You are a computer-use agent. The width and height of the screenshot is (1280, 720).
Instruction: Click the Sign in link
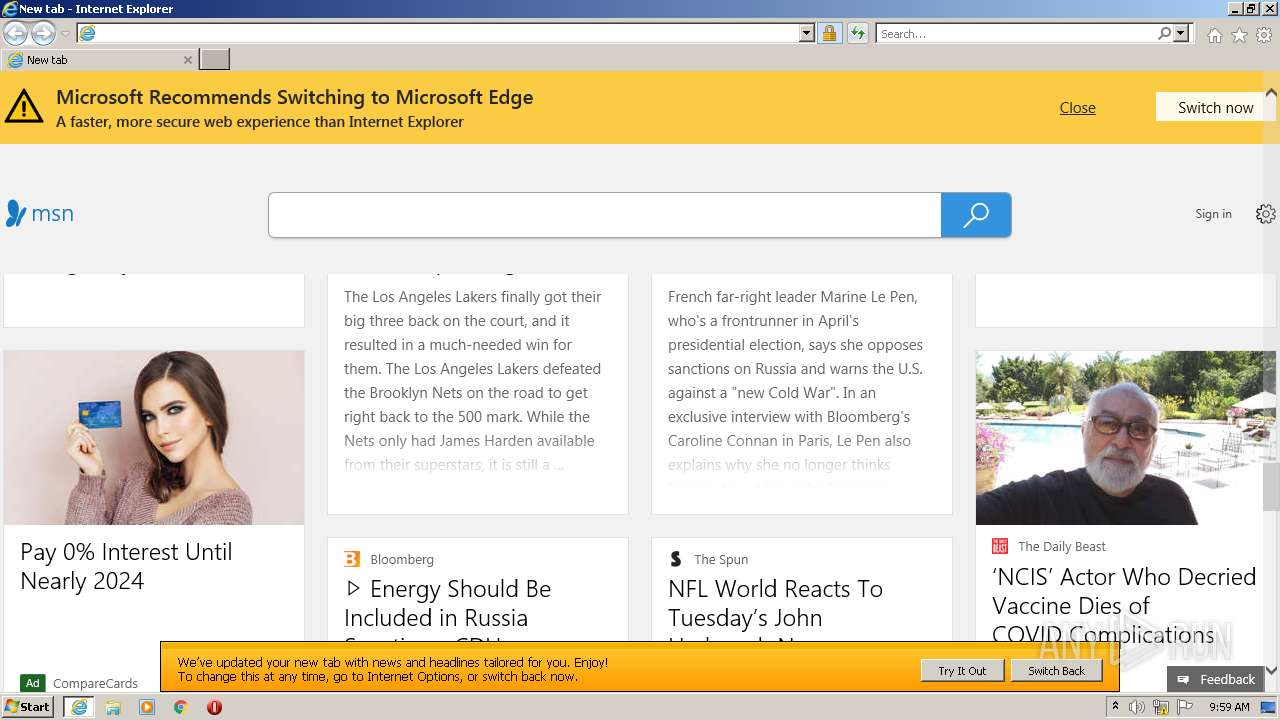1213,214
